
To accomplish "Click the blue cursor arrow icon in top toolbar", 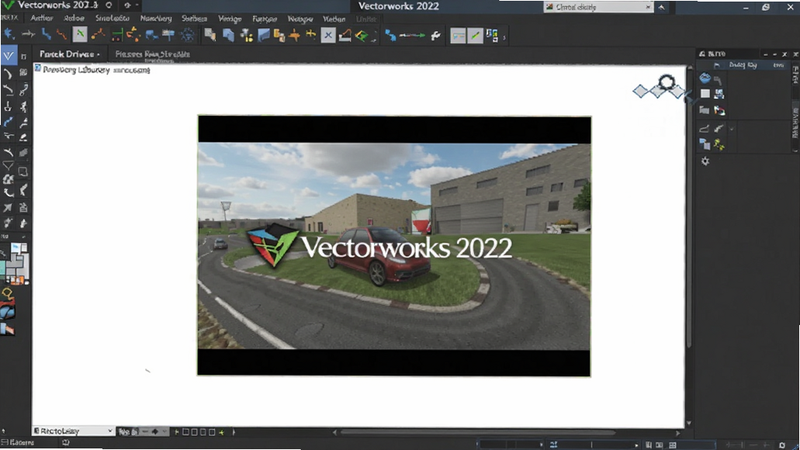I will pyautogui.click(x=9, y=35).
